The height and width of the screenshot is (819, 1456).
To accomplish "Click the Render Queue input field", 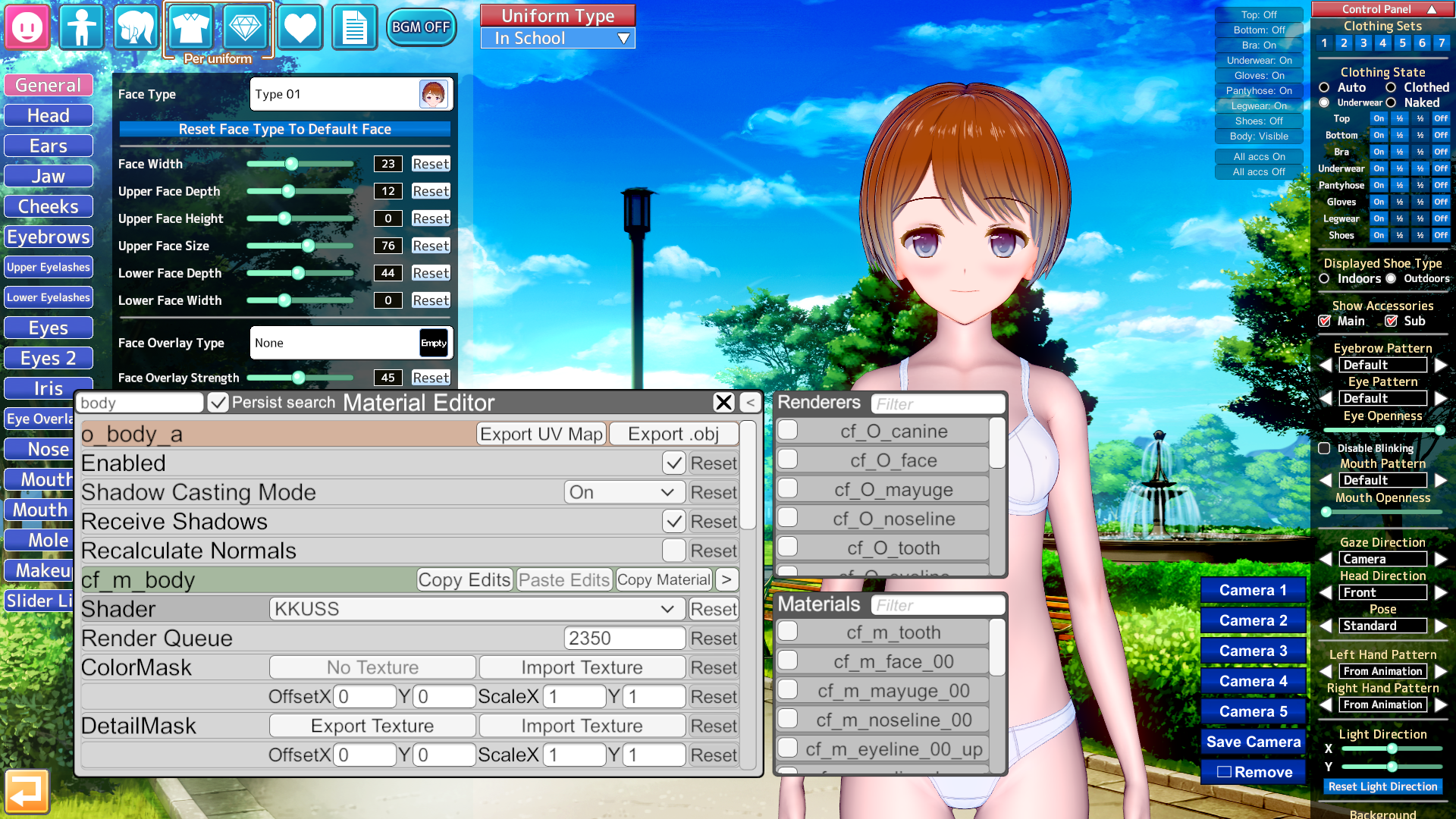I will (x=624, y=639).
